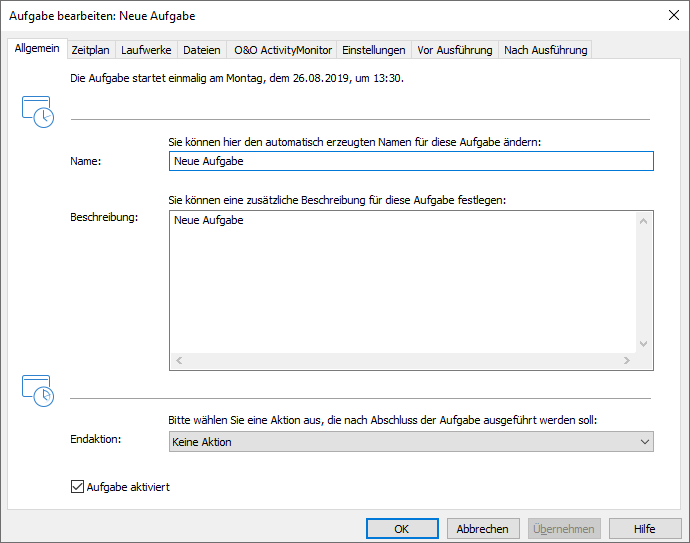Click the description scrollbar up arrow
The width and height of the screenshot is (690, 543).
point(643,221)
